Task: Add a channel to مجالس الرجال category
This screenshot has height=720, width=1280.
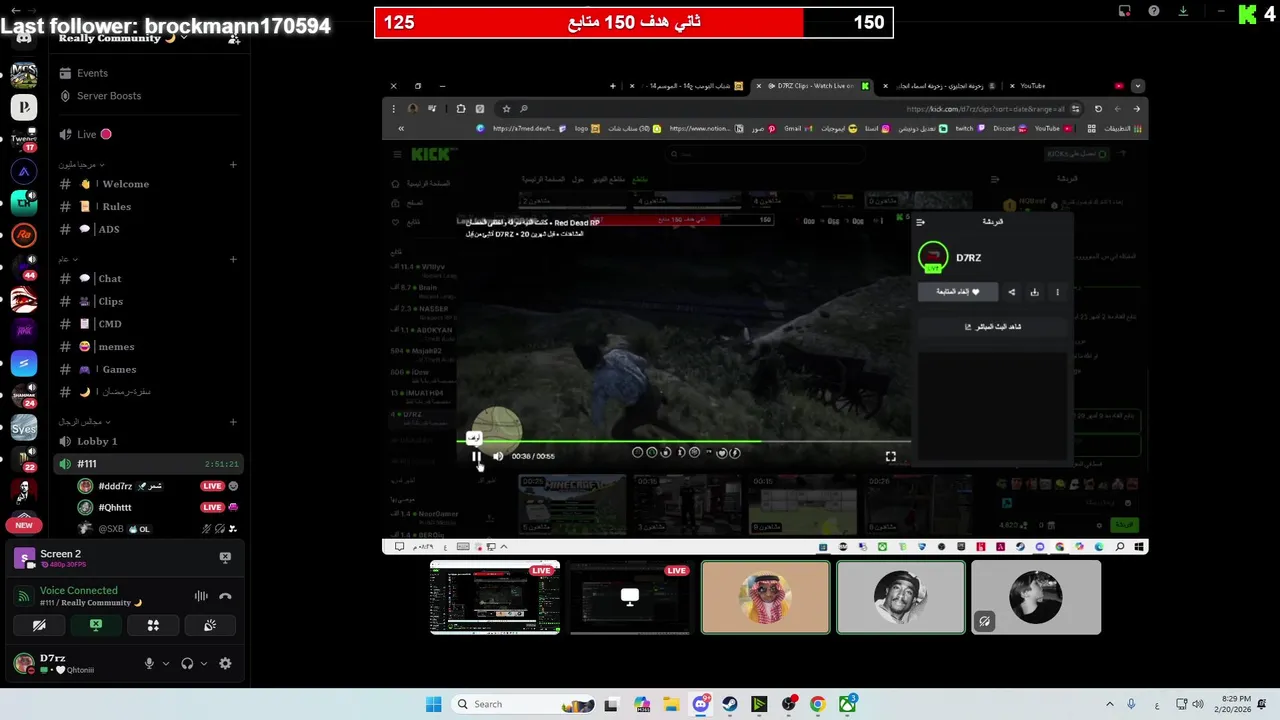Action: click(233, 421)
